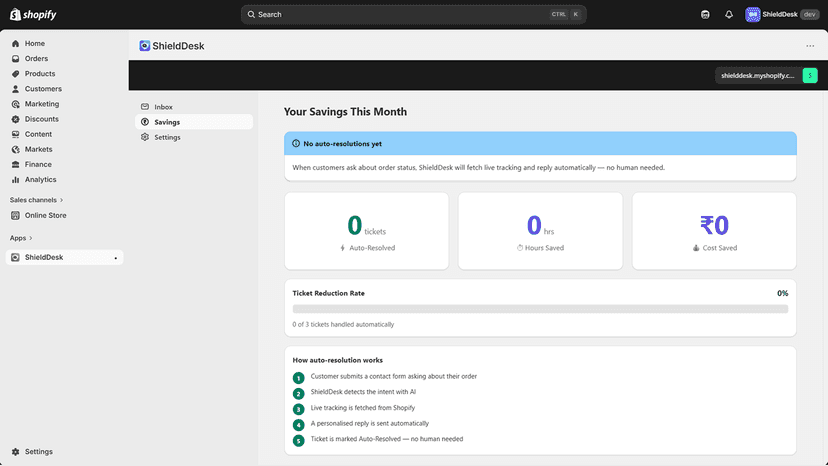Click the bottom Settings gear icon
Viewport: 828px width, 466px height.
pyautogui.click(x=15, y=452)
